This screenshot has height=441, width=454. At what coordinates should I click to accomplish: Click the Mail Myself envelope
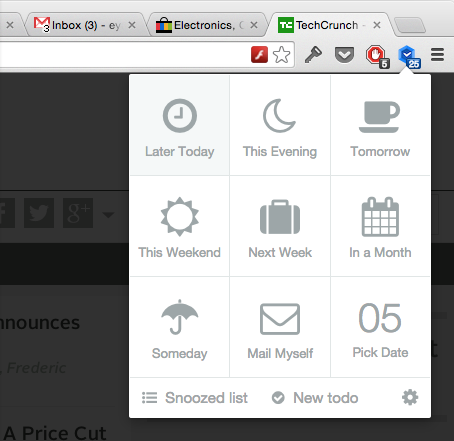280,327
